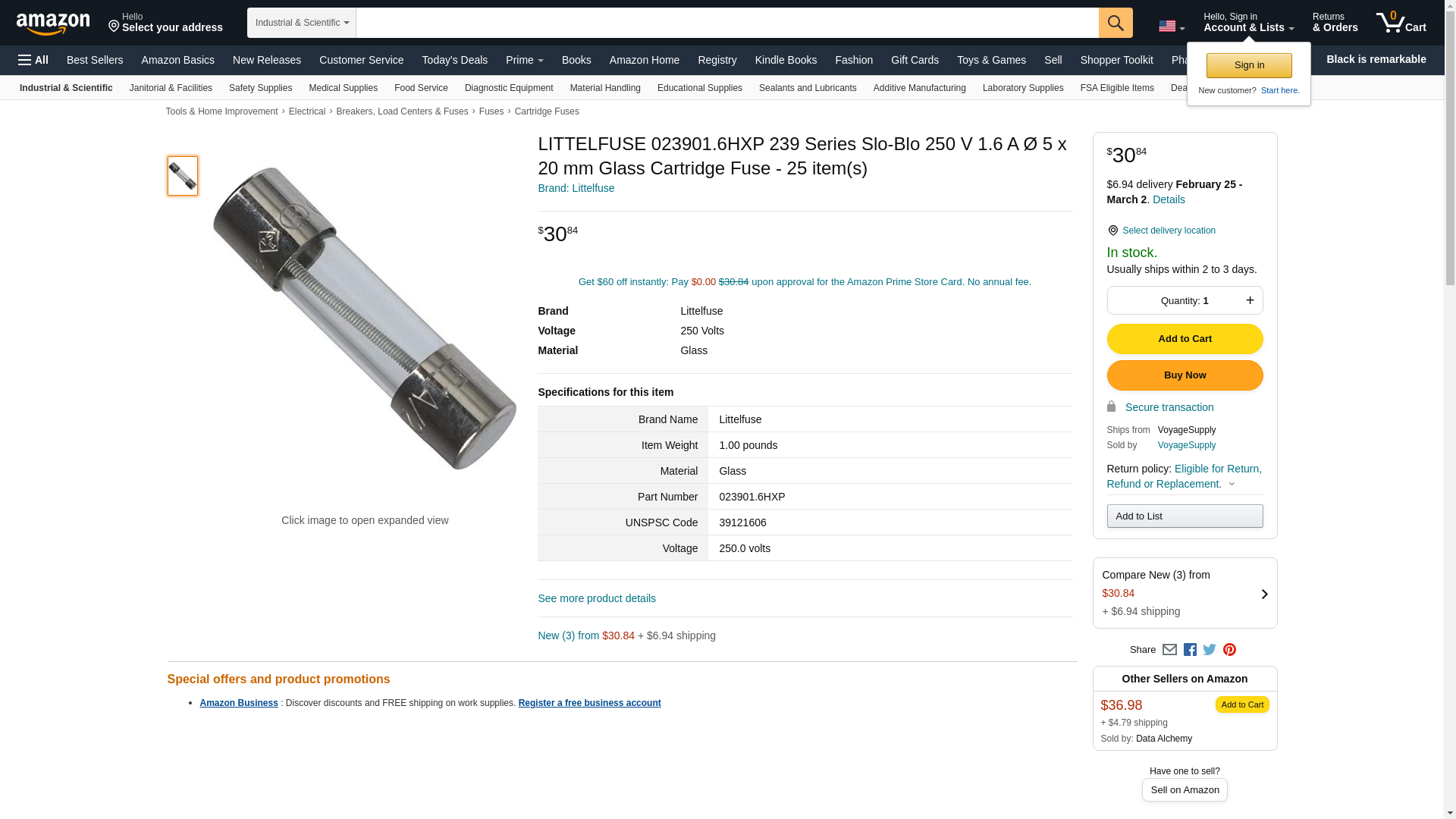
Task: Select Safety Supplies category tab
Action: tap(260, 88)
